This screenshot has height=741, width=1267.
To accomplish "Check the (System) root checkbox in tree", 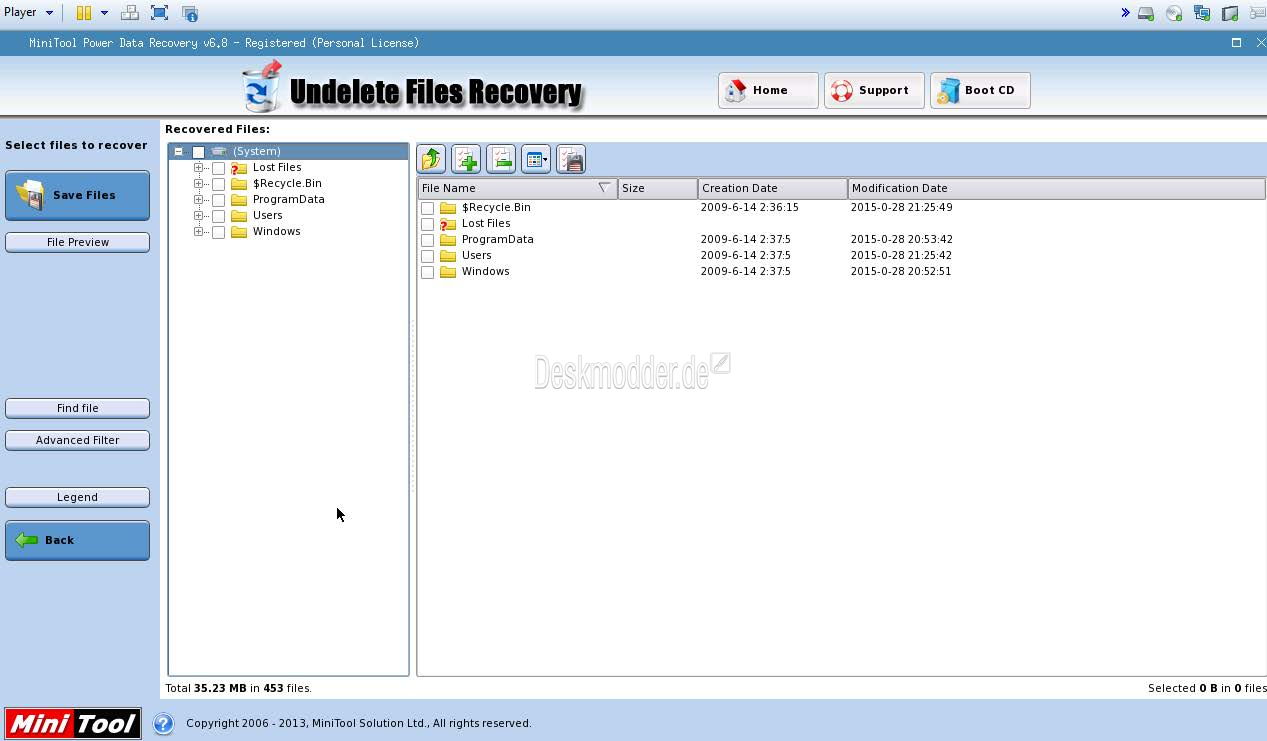I will (x=198, y=152).
